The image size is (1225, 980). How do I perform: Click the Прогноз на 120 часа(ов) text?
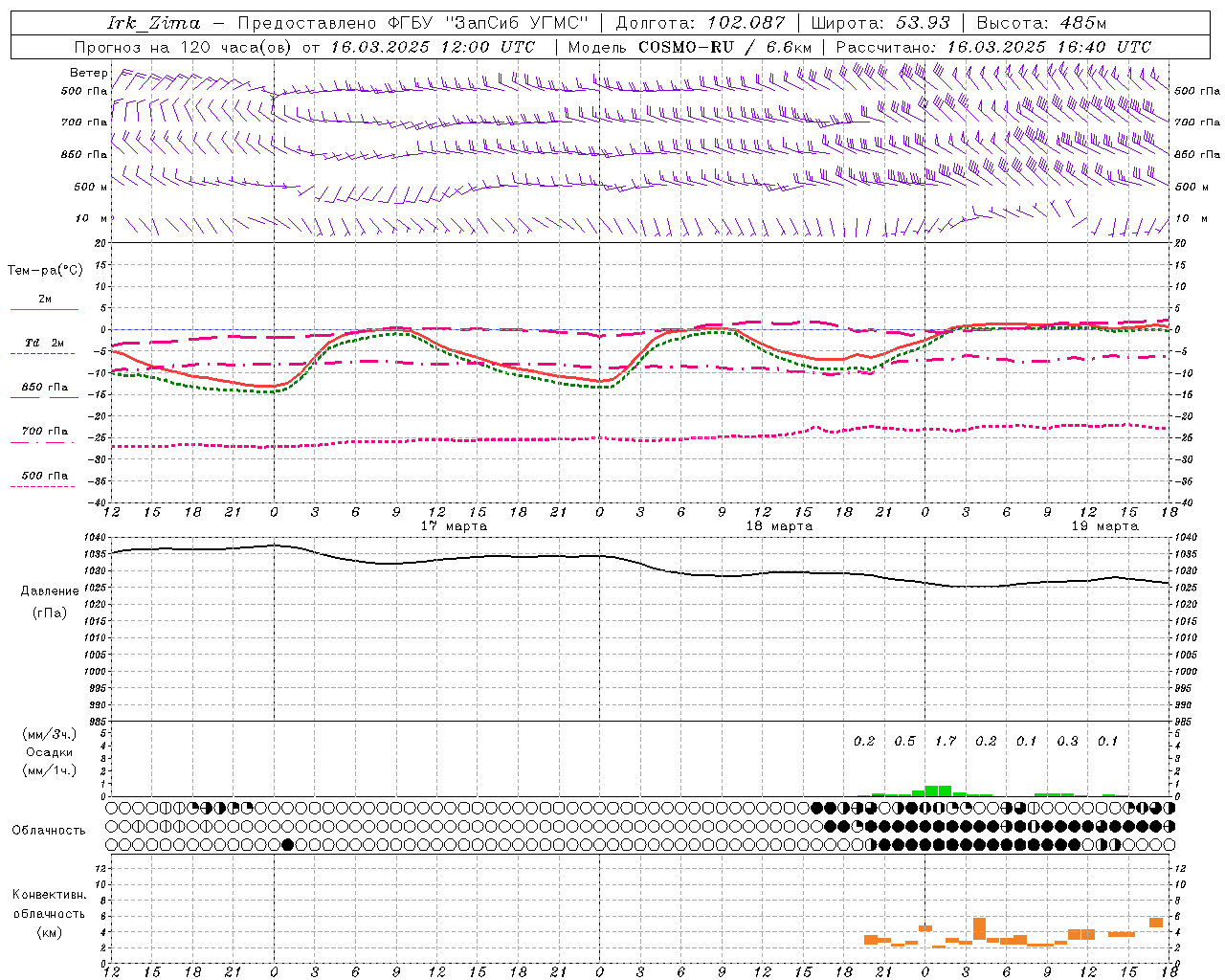pos(184,47)
